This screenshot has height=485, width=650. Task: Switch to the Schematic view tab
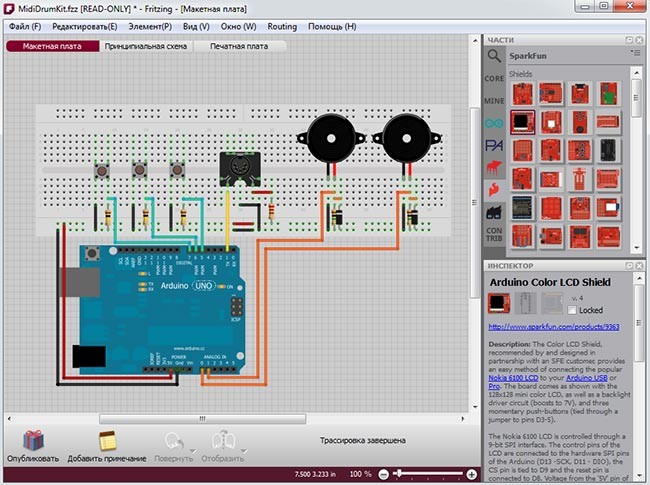click(x=146, y=46)
